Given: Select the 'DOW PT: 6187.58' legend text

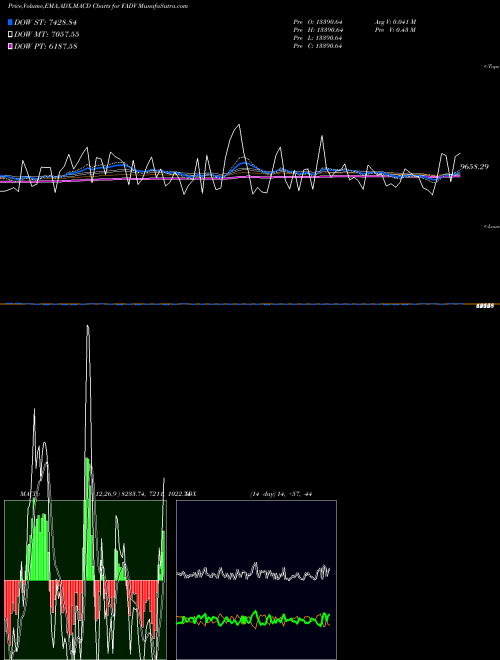Looking at the screenshot, I should tap(45, 46).
